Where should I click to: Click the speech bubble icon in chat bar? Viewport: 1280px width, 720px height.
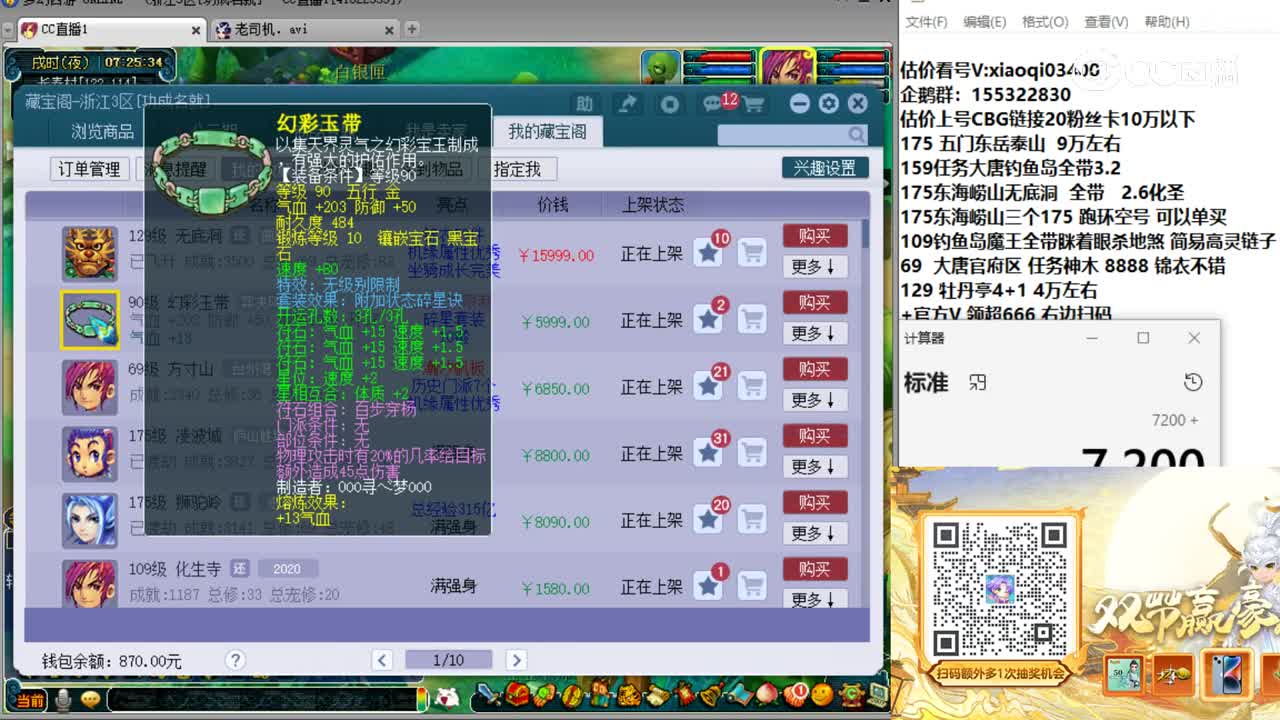90,699
